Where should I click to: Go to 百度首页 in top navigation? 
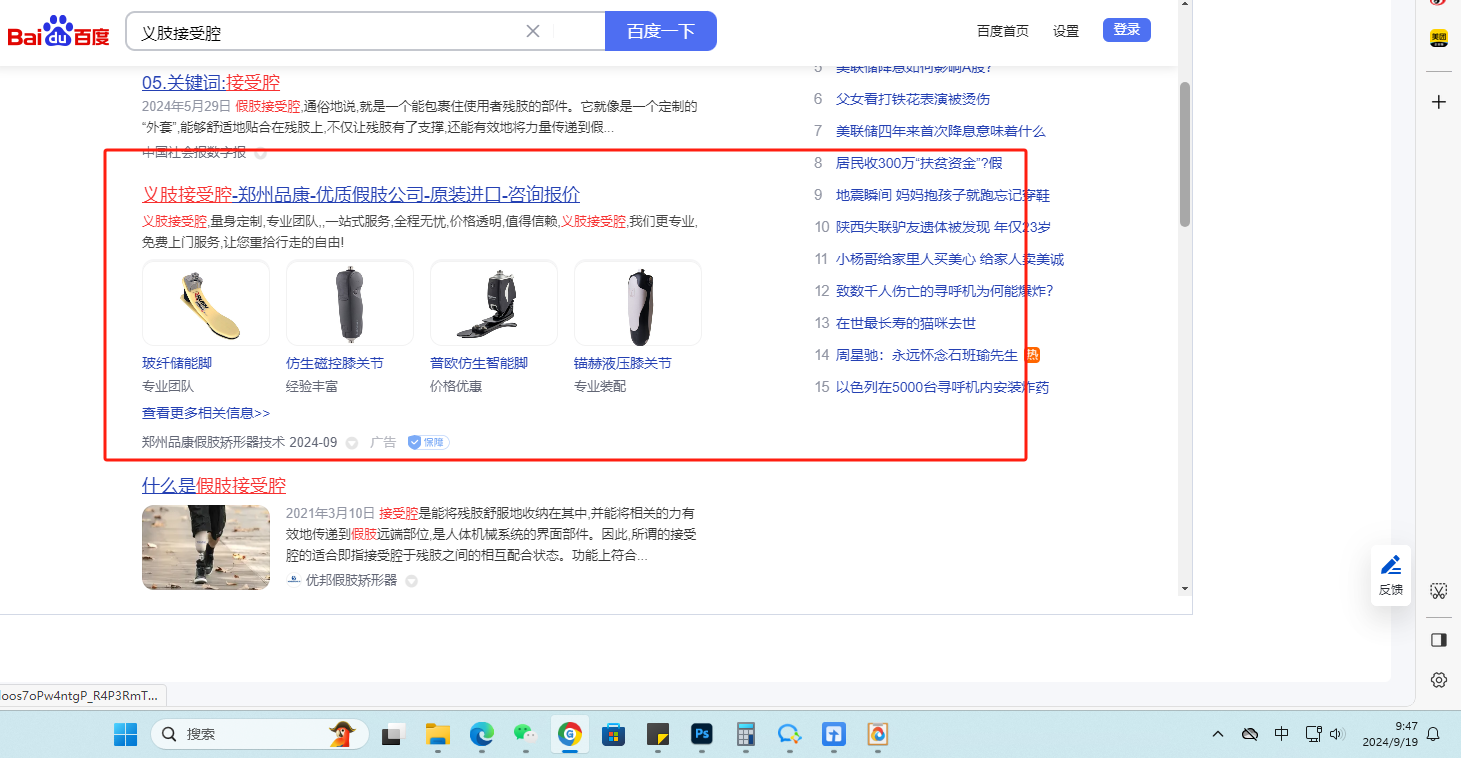pyautogui.click(x=1002, y=31)
